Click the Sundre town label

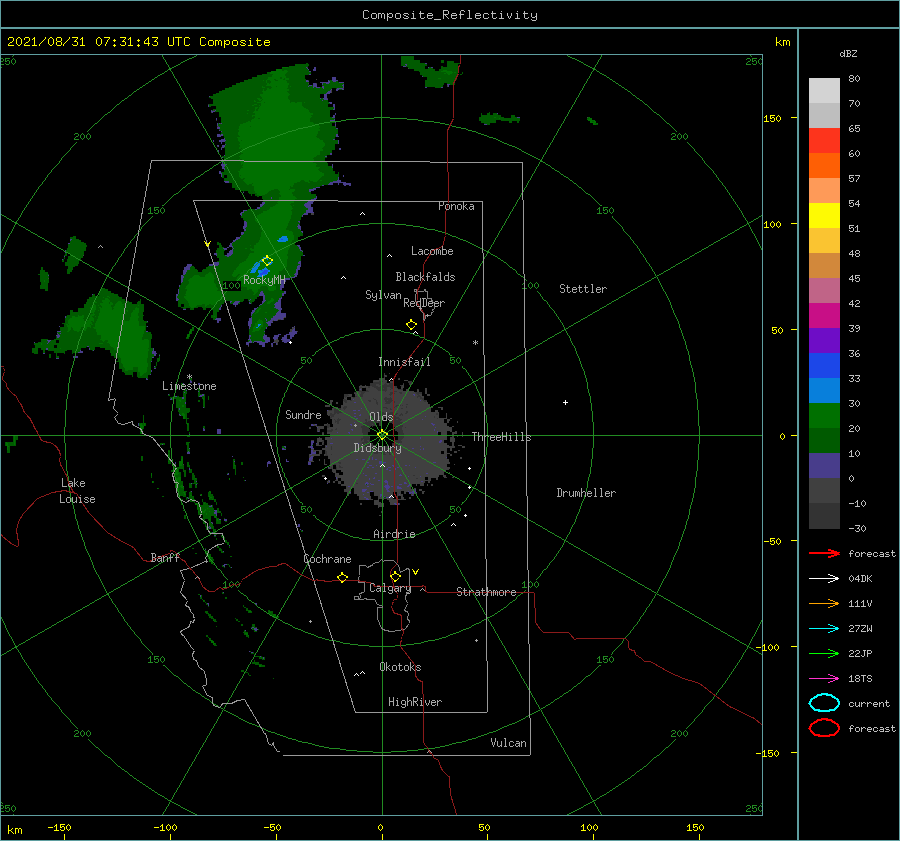click(x=303, y=414)
